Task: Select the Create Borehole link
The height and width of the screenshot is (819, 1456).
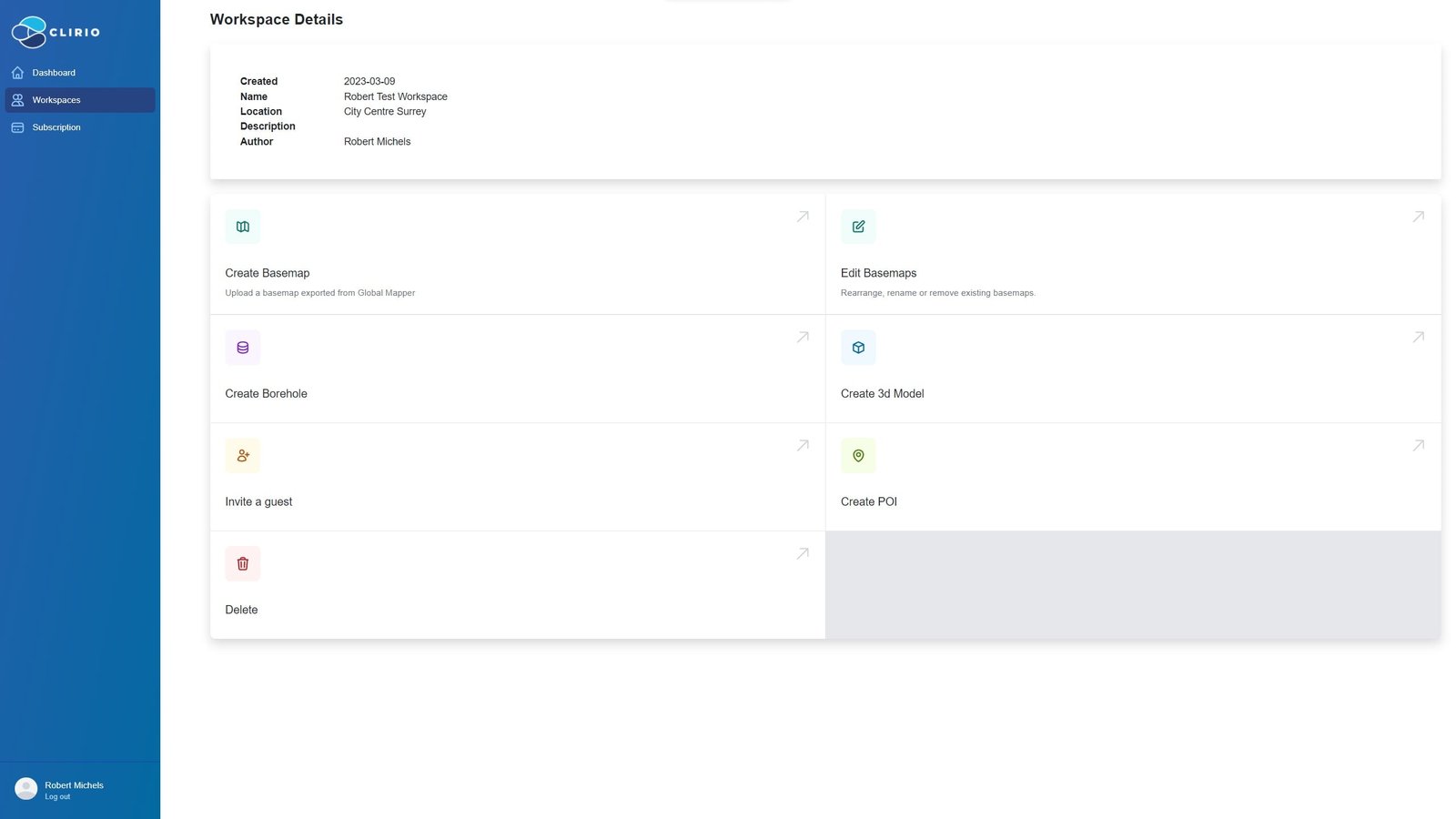Action: click(267, 394)
